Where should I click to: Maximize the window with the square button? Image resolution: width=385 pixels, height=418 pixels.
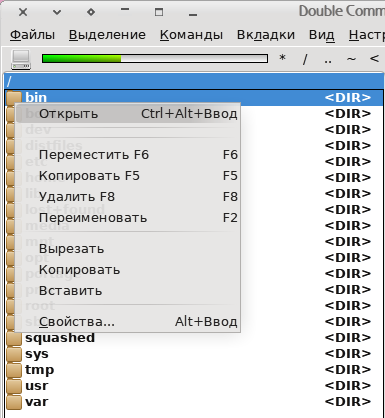click(159, 12)
